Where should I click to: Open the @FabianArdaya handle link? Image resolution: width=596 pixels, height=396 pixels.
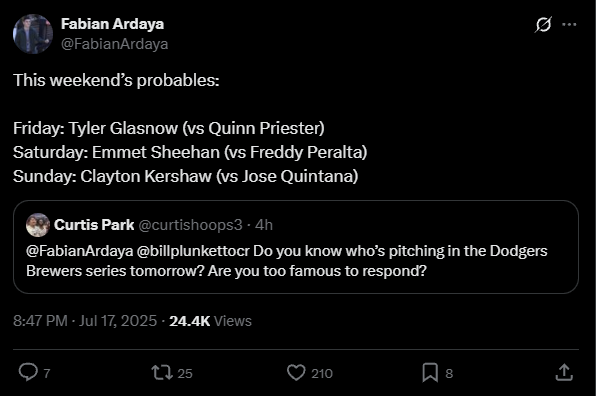114,44
